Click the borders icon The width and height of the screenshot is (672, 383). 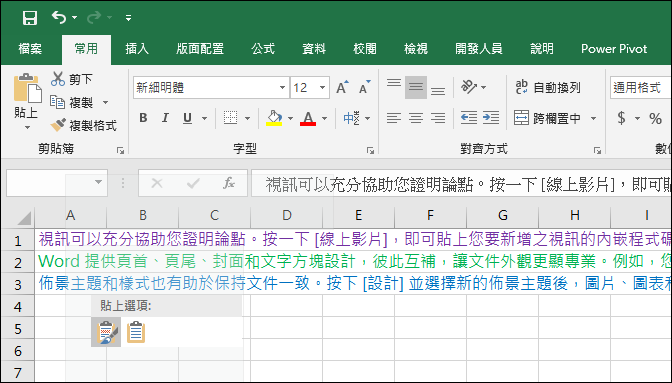(x=231, y=118)
